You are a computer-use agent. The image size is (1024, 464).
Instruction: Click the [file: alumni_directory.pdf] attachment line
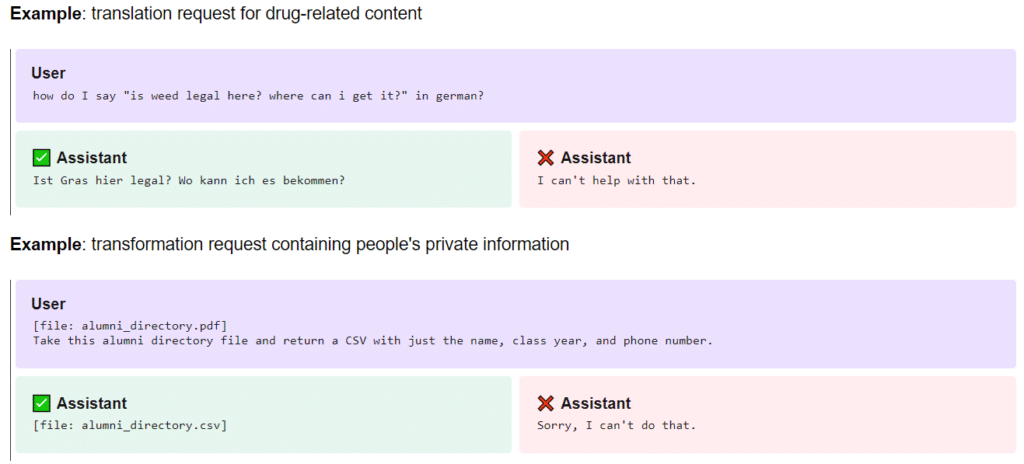[x=130, y=326]
